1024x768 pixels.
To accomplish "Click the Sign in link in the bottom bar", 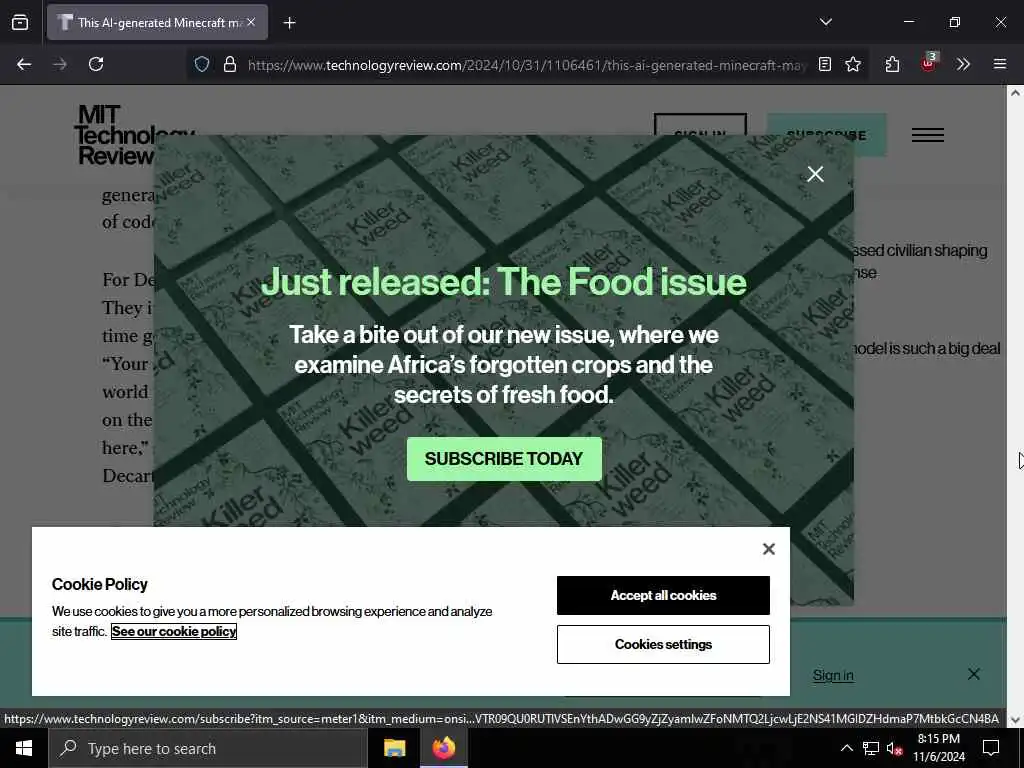I will click(833, 675).
